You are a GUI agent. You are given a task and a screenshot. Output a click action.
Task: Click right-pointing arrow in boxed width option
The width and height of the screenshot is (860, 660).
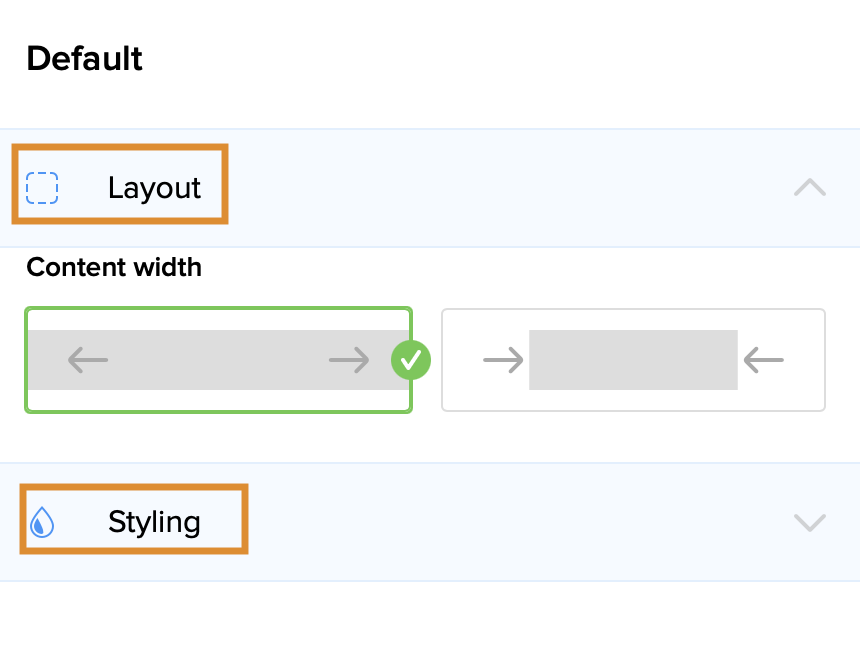tap(503, 360)
